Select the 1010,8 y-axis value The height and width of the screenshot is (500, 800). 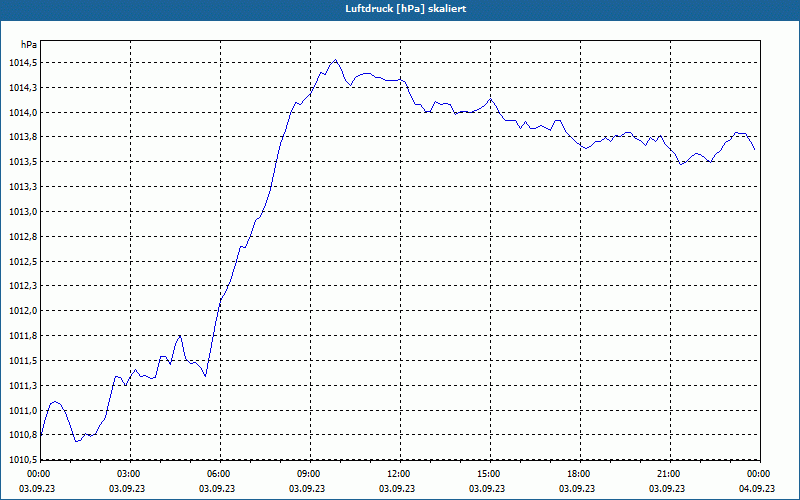tap(23, 435)
